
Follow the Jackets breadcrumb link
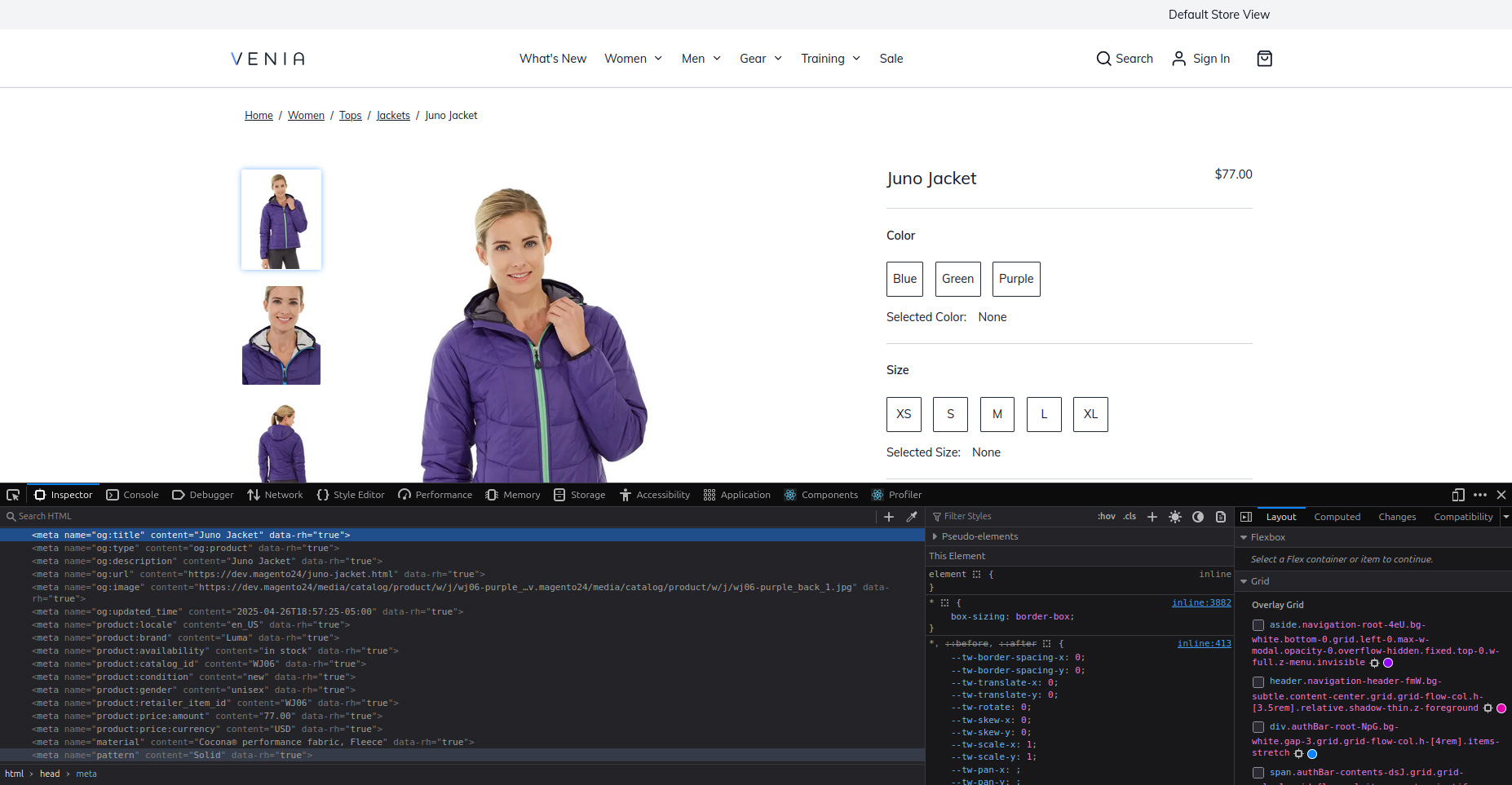tap(393, 116)
